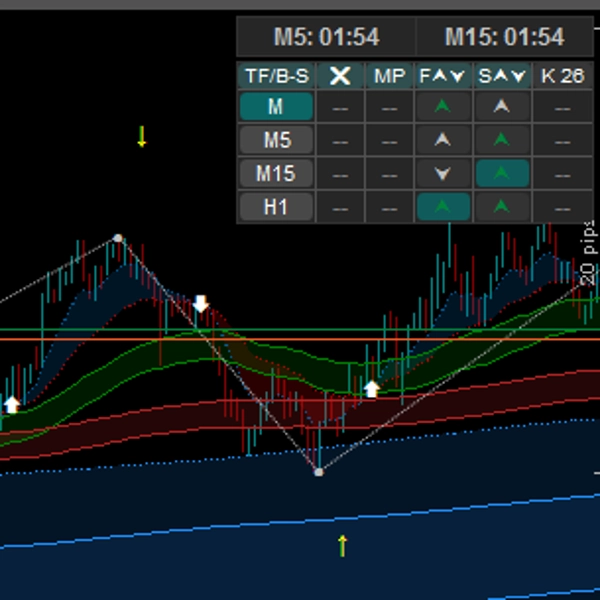
Task: Select the H1 timeframe button
Action: click(x=276, y=207)
